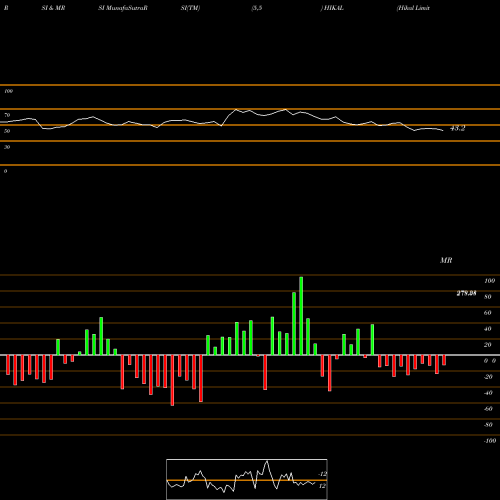The image size is (500, 500).
Task: Click the RSI axis label 30
Action: [7, 147]
